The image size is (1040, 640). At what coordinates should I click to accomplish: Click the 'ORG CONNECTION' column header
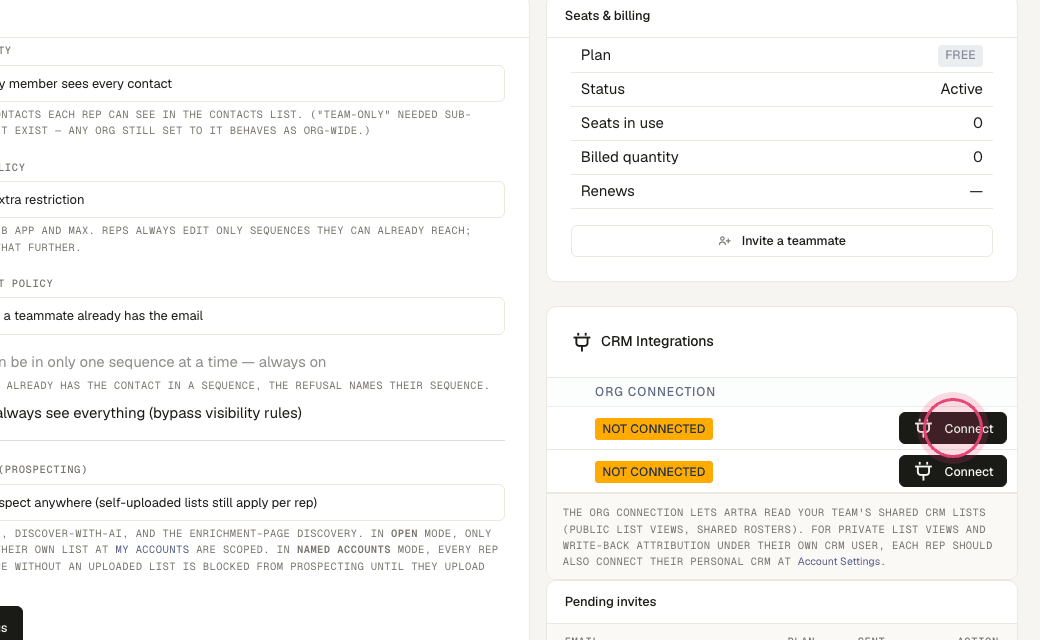[x=655, y=392]
